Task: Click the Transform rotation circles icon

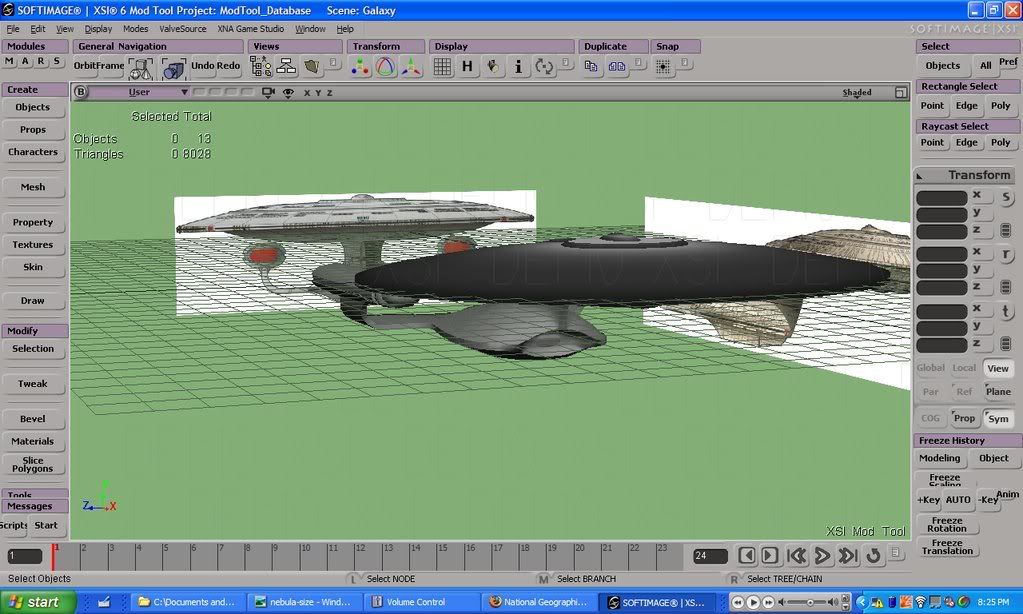Action: click(386, 67)
